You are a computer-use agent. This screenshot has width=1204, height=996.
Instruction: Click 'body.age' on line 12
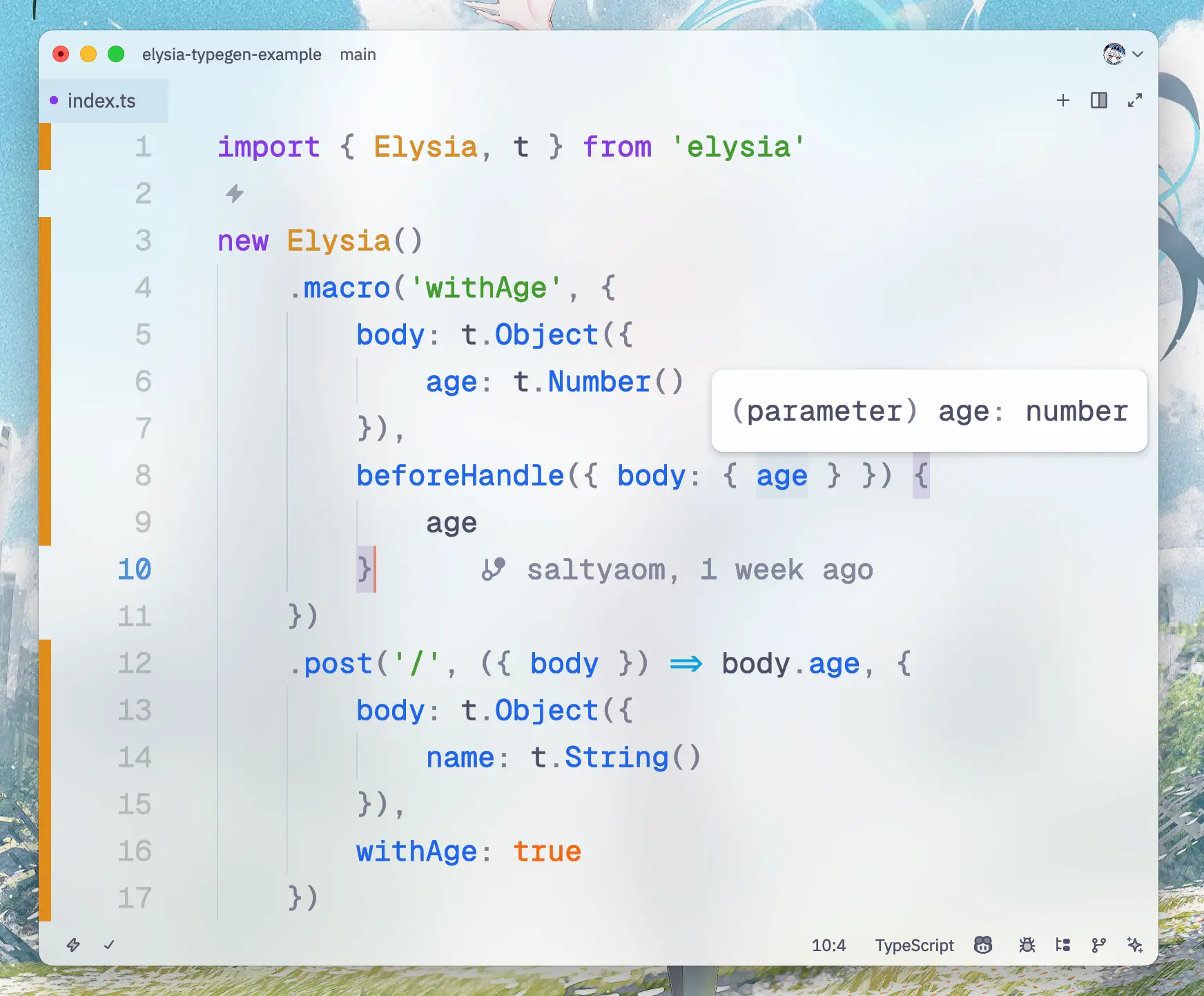(x=790, y=664)
